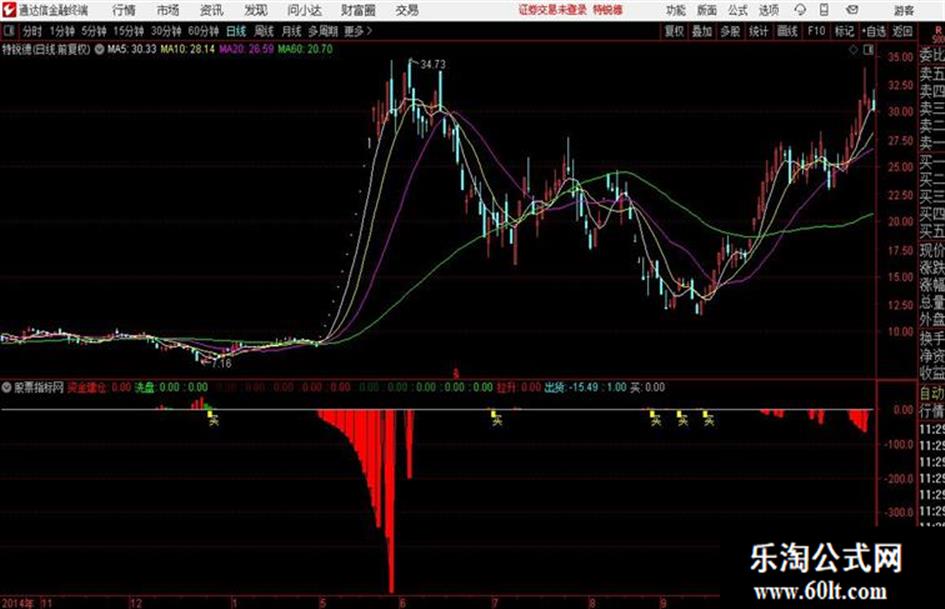The width and height of the screenshot is (945, 609).
Task: Open the 市场 menu
Action: pos(168,10)
